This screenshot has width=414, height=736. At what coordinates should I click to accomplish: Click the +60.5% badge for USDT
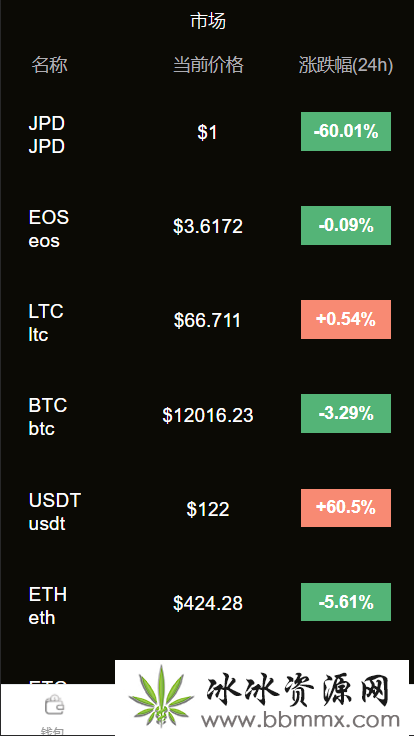coord(346,508)
